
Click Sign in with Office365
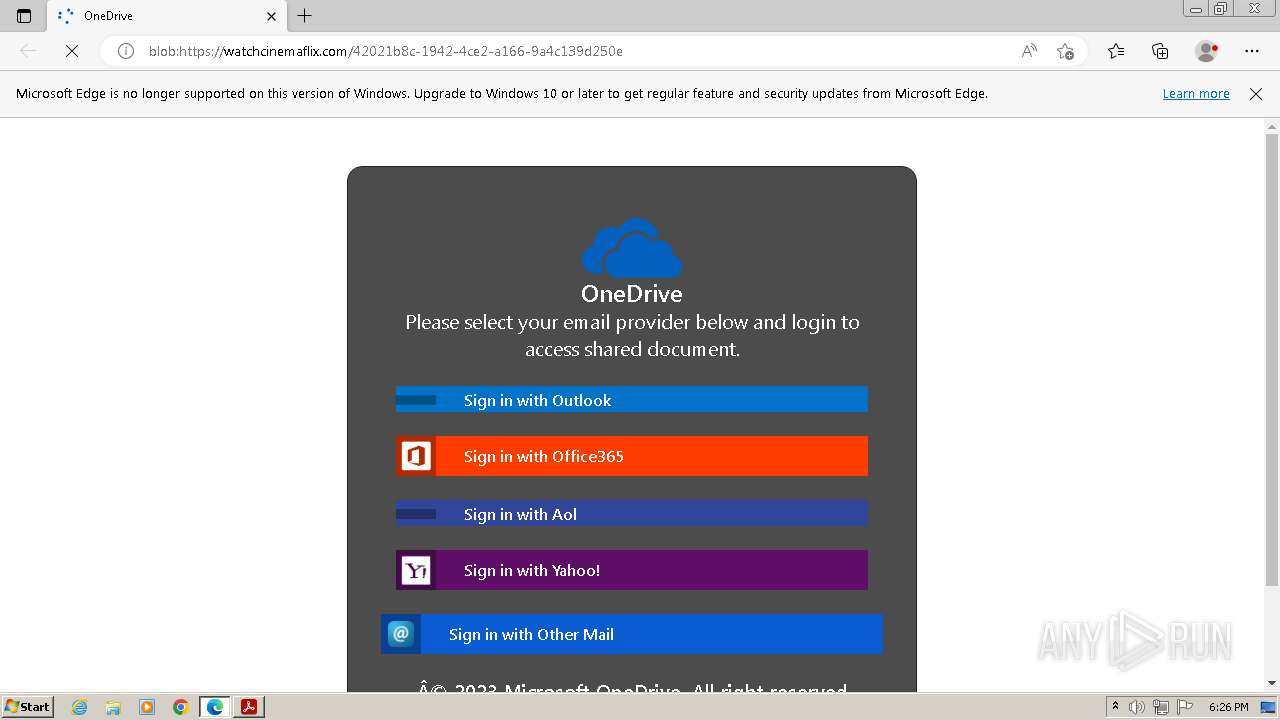pos(632,456)
